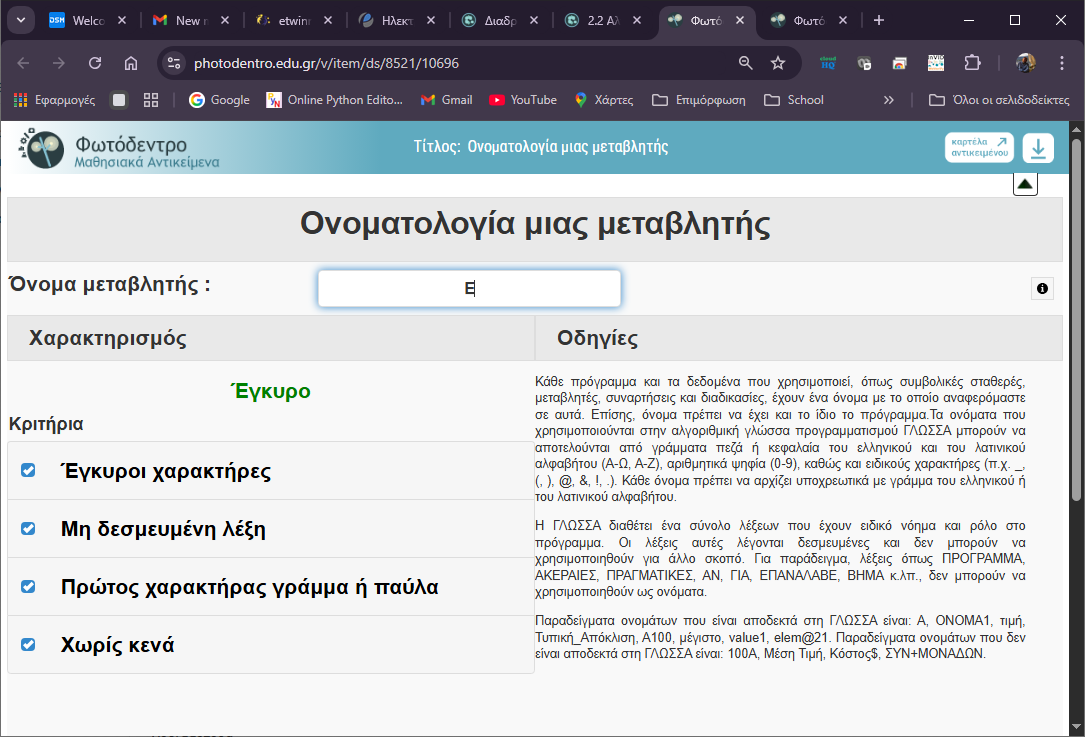Viewport: 1085px width, 737px height.
Task: Toggle the Έγκυροι χαρακτήρες checkbox
Action: click(28, 470)
